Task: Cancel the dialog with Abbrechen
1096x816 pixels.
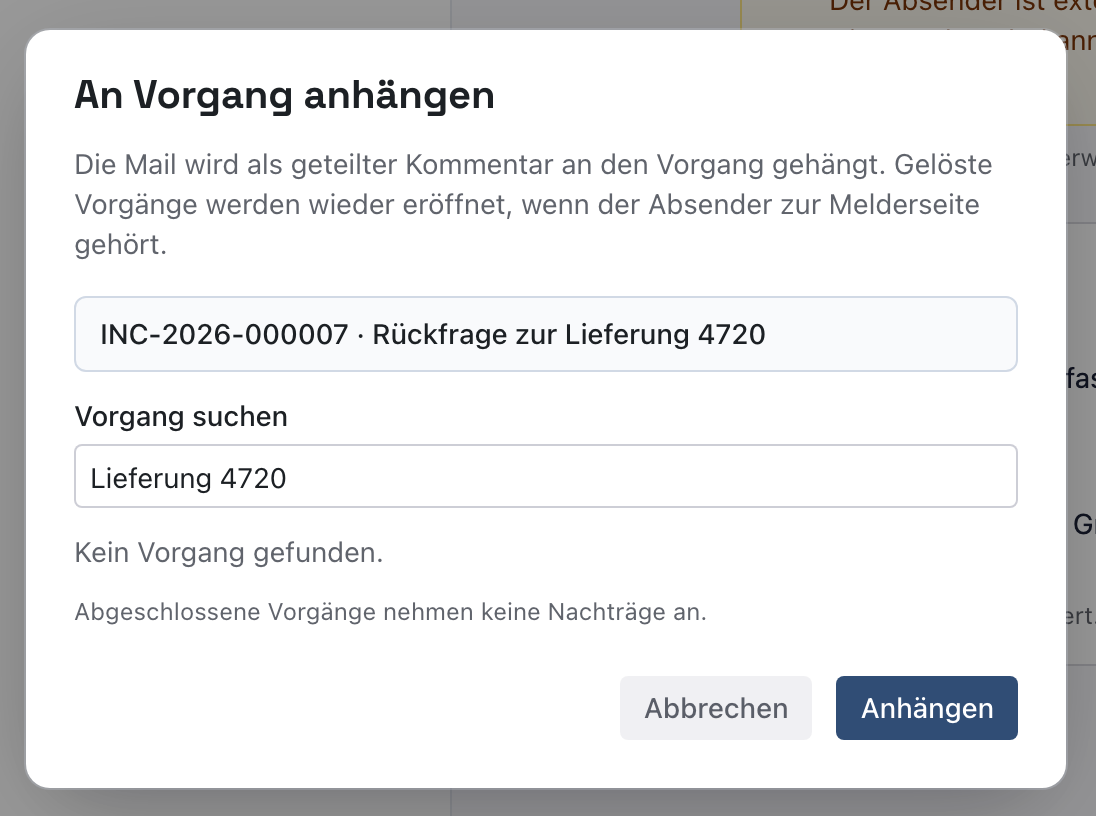Action: tap(716, 708)
